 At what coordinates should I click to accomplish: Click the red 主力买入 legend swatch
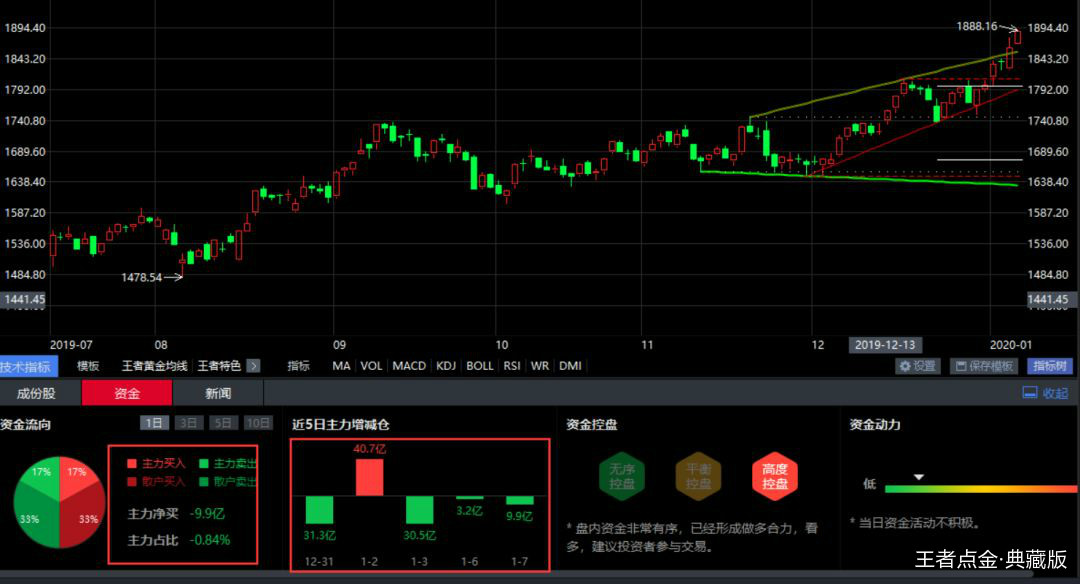(x=132, y=463)
